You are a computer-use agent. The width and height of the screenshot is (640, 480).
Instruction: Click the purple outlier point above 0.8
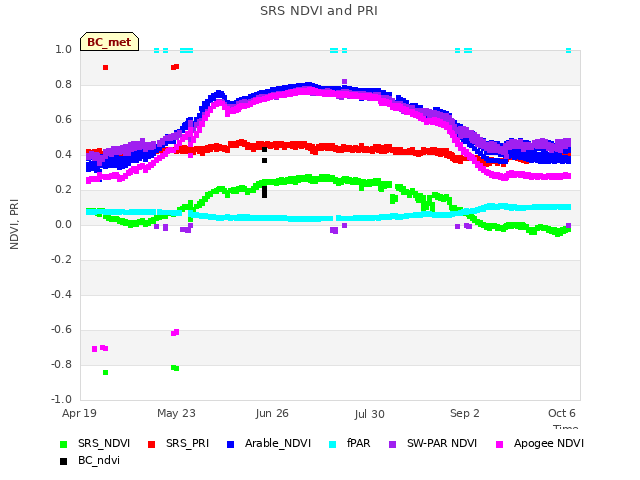pyautogui.click(x=344, y=82)
